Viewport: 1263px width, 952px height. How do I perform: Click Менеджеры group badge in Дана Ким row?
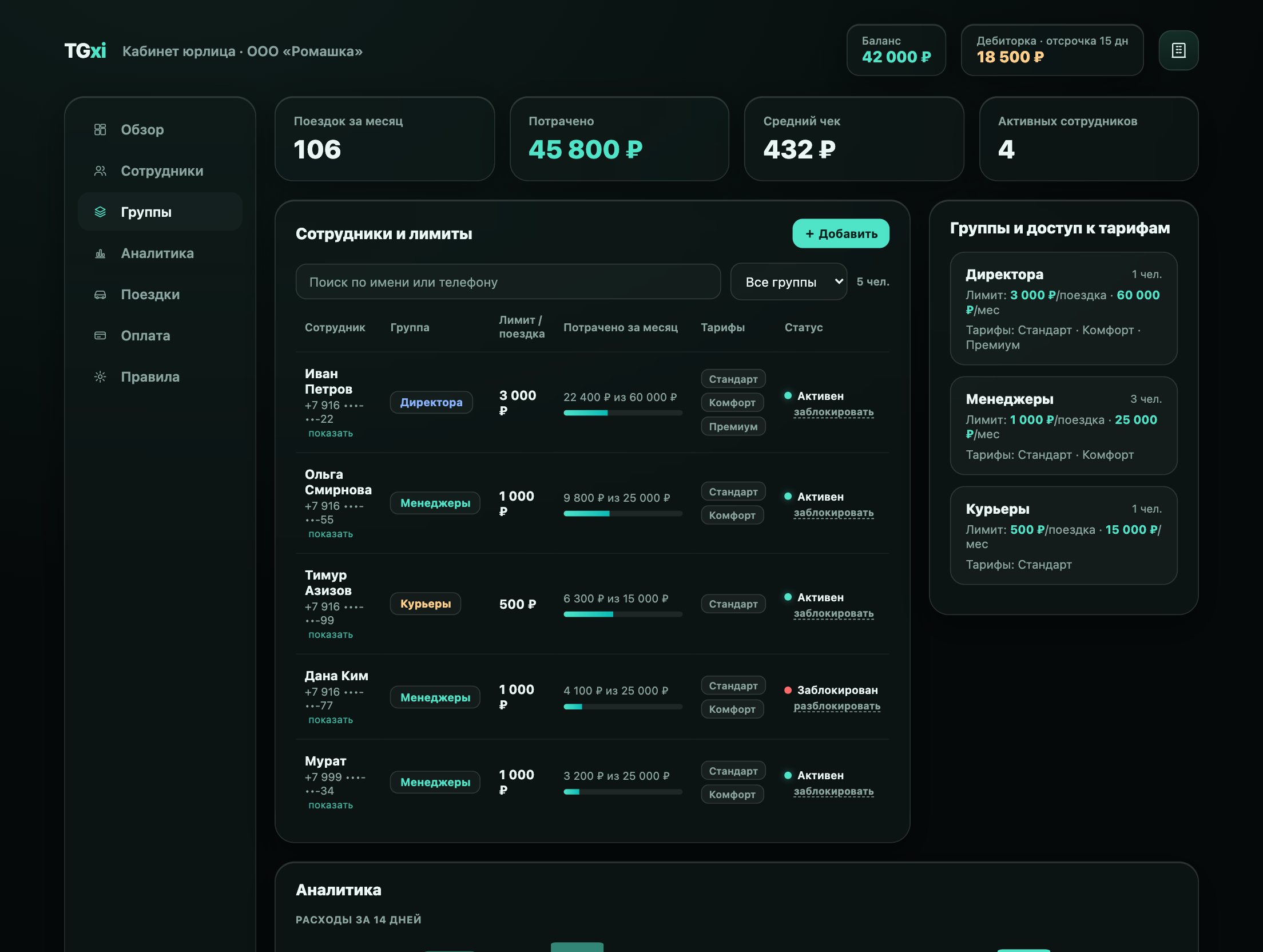(435, 697)
